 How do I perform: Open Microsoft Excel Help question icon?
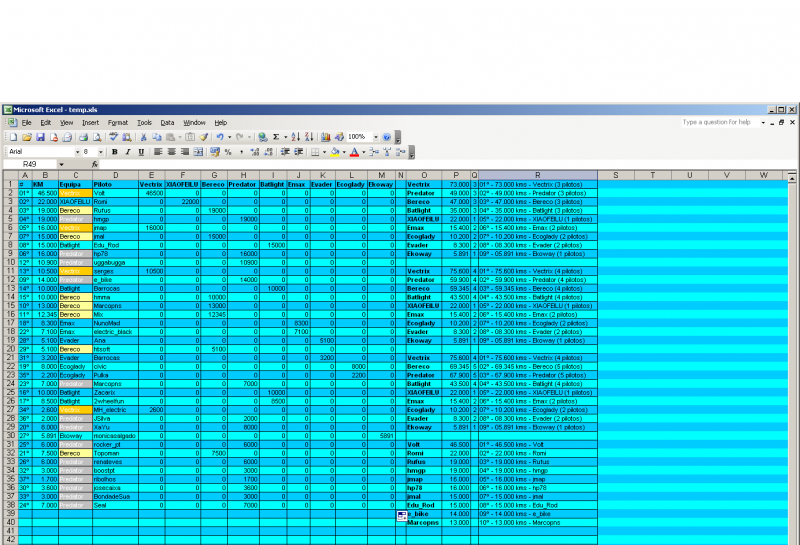[x=386, y=137]
